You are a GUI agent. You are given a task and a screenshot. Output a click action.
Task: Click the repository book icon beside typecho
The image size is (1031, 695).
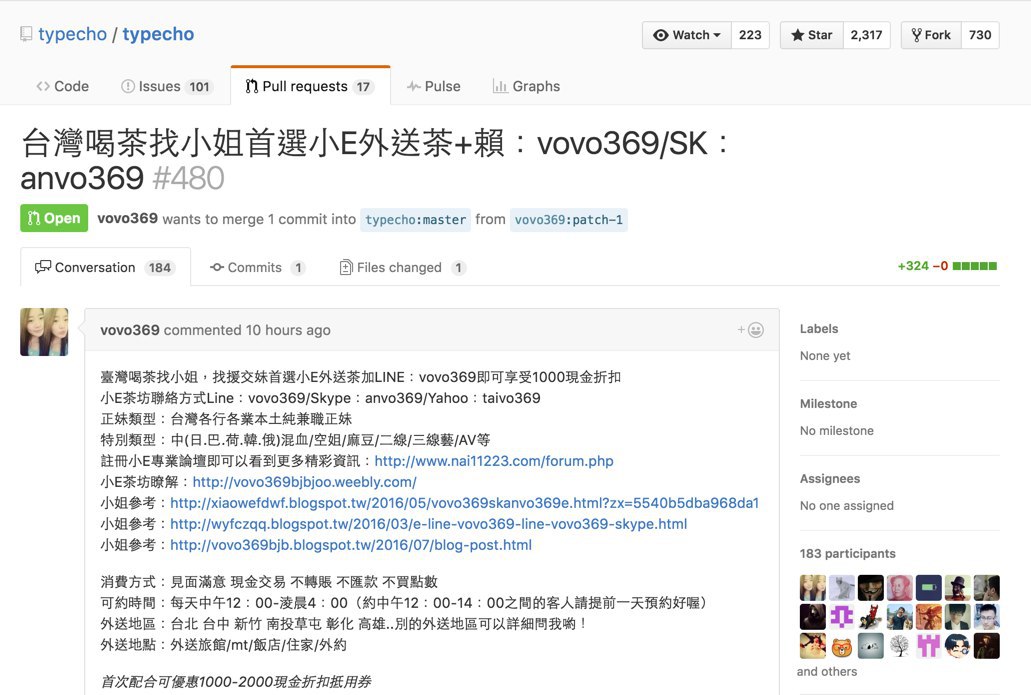point(26,34)
